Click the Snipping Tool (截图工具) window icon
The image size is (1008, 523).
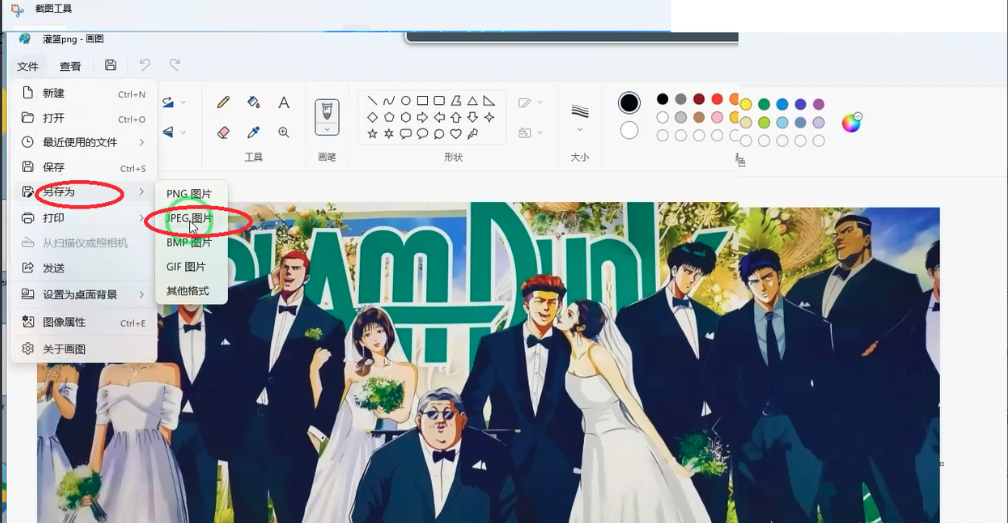pos(17,10)
